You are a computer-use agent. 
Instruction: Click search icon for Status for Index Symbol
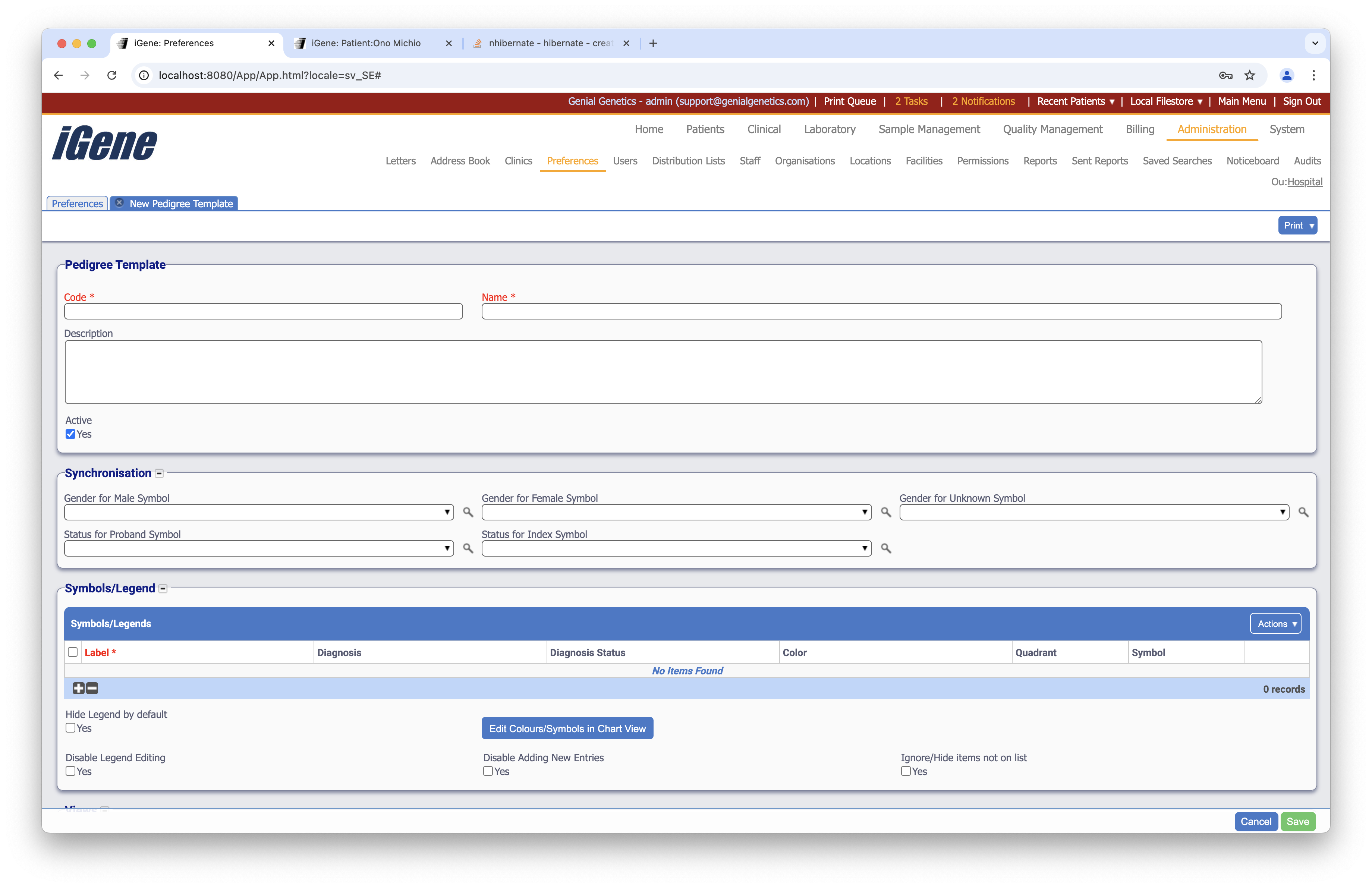pos(885,548)
